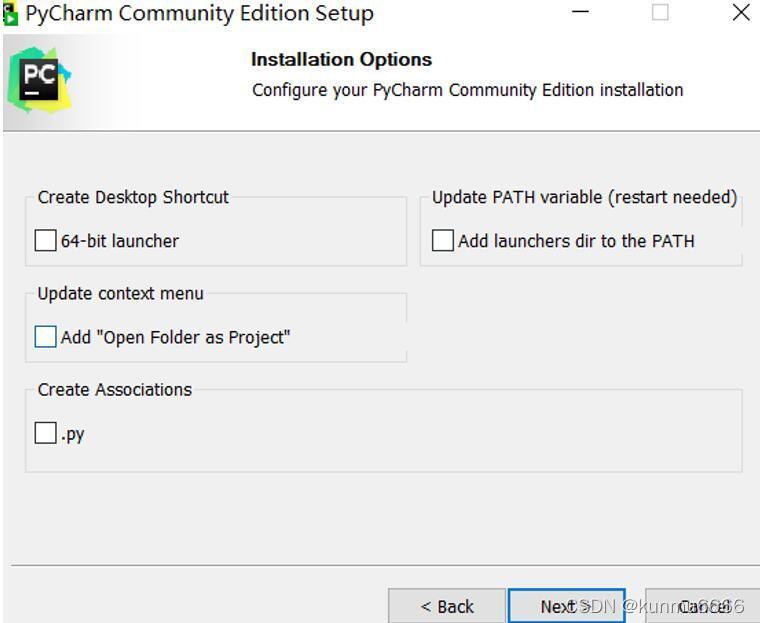Viewport: 760px width, 623px height.
Task: Click the Configure your PyCharm installation subtitle
Action: tap(468, 91)
